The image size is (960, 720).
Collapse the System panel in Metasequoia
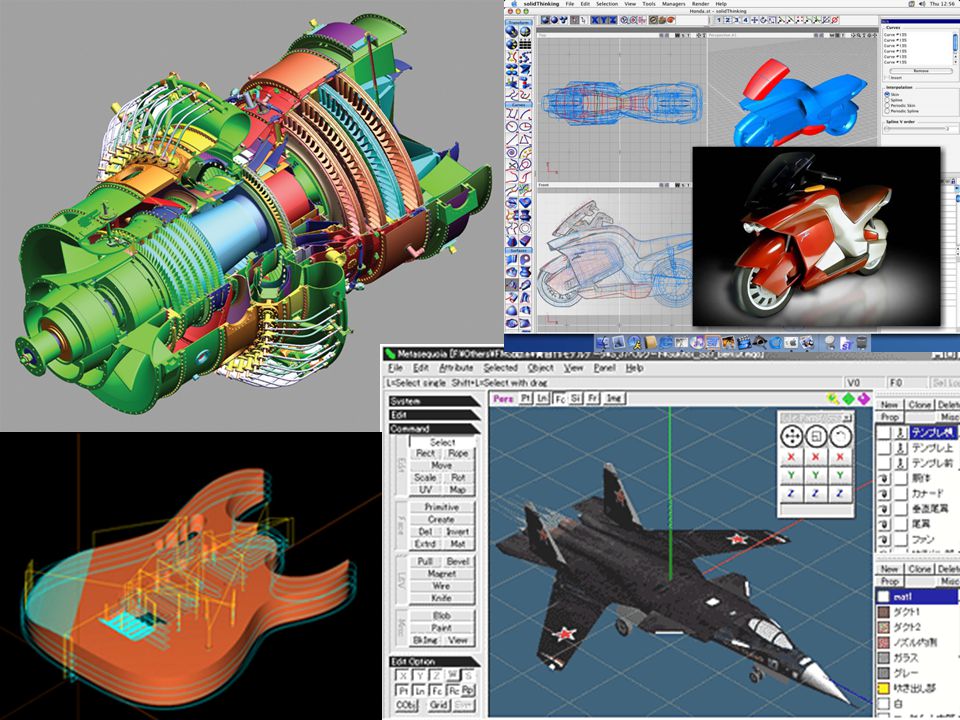point(435,401)
